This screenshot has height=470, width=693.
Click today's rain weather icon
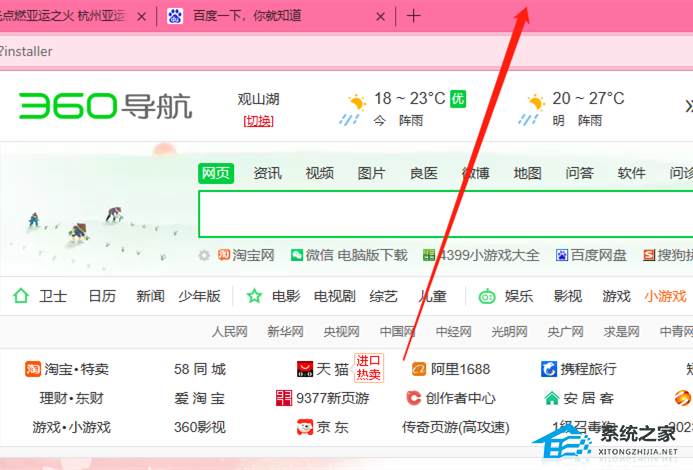coord(353,109)
